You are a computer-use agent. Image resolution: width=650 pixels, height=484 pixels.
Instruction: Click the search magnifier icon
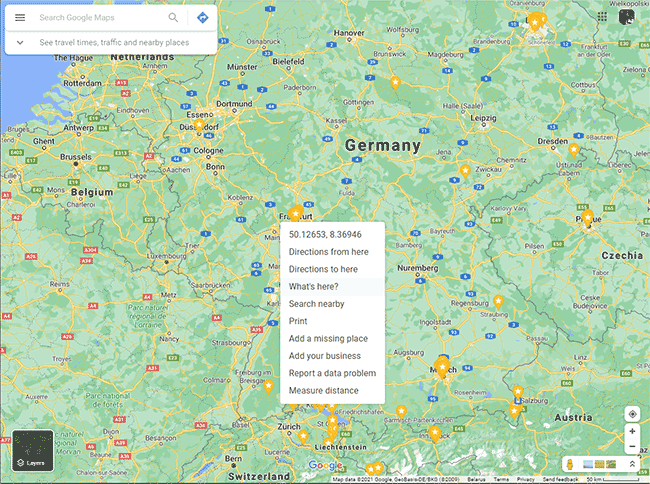click(173, 17)
